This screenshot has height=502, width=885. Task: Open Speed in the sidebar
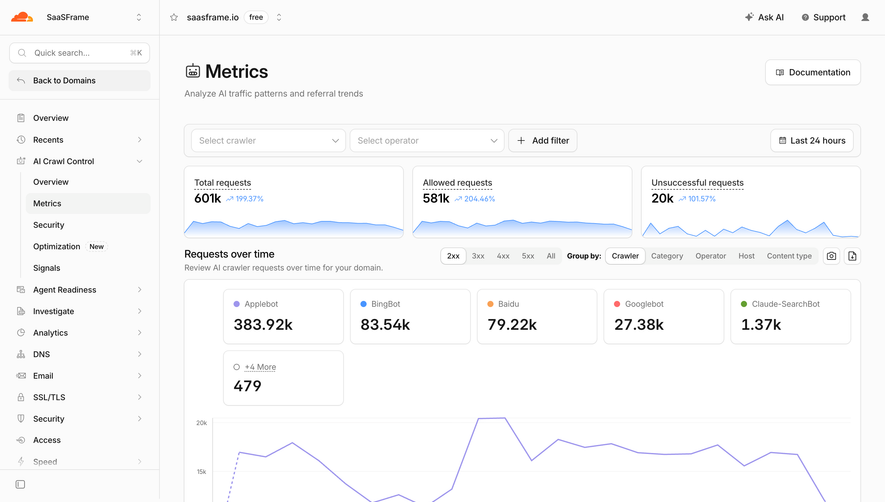(45, 461)
